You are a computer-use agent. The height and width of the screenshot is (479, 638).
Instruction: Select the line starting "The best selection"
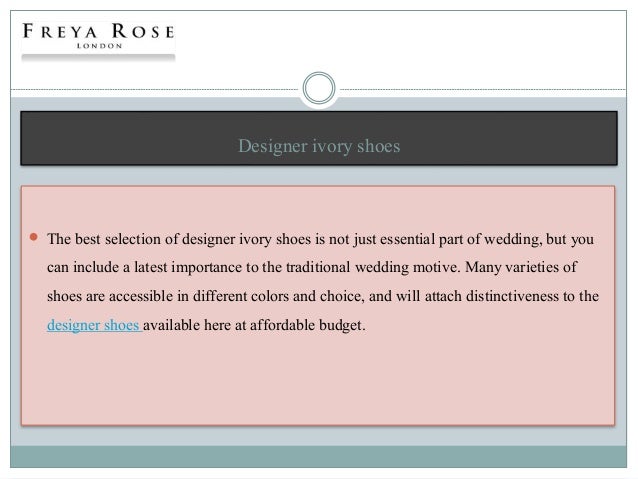click(320, 238)
